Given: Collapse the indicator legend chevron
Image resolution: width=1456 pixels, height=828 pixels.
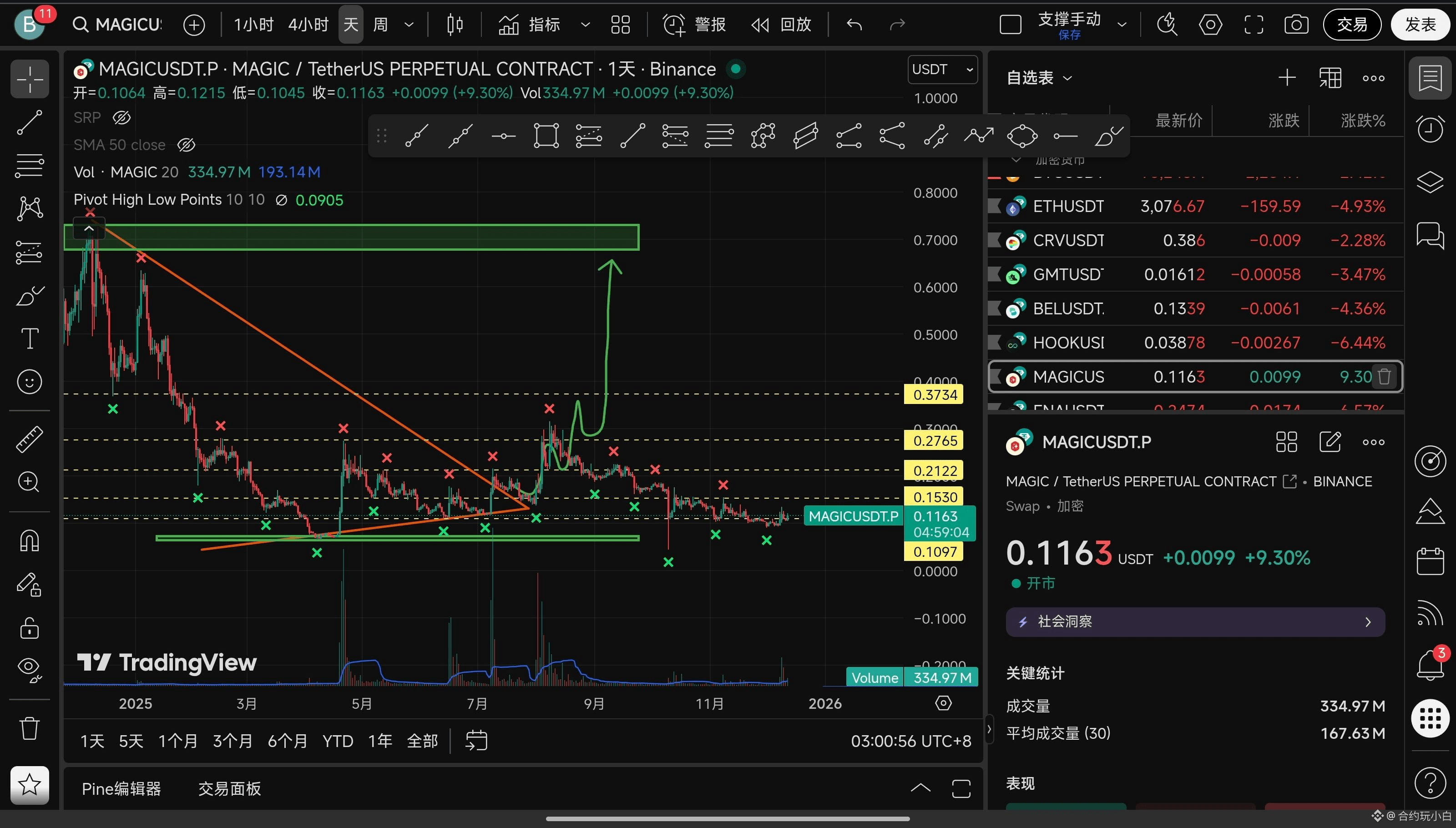Looking at the screenshot, I should [x=89, y=228].
